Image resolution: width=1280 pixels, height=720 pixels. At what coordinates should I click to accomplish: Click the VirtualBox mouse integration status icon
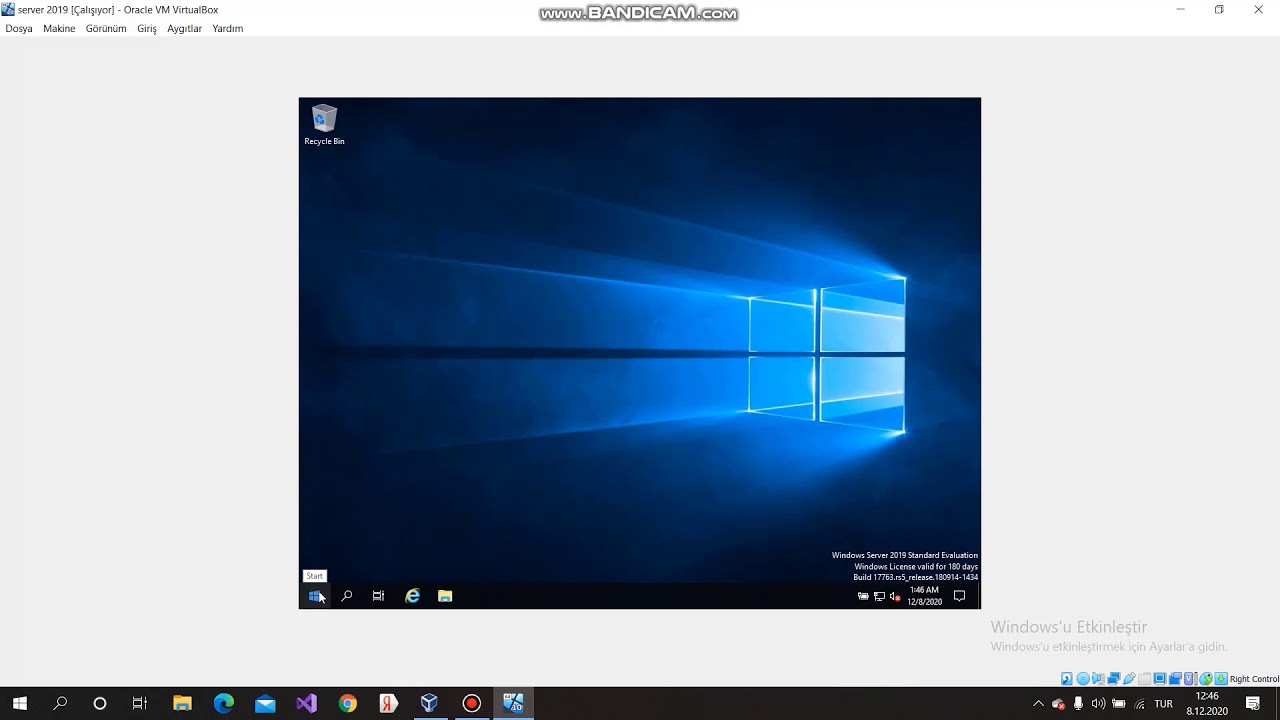point(1206,679)
